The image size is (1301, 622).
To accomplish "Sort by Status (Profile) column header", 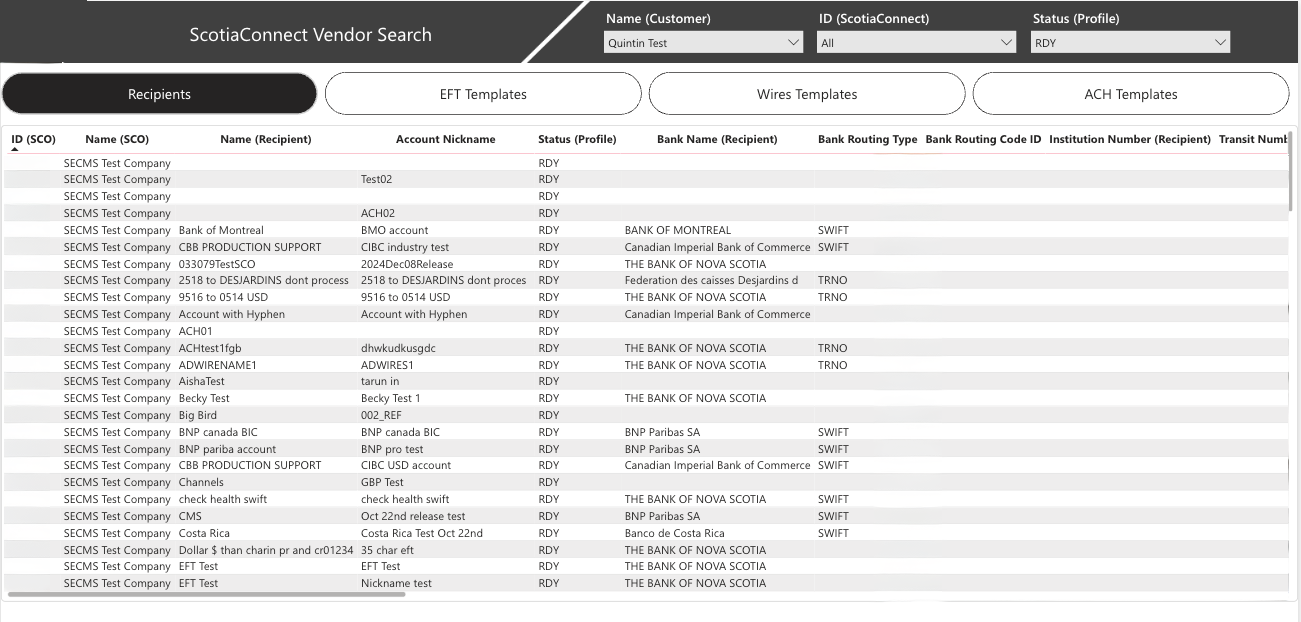I will coord(577,139).
